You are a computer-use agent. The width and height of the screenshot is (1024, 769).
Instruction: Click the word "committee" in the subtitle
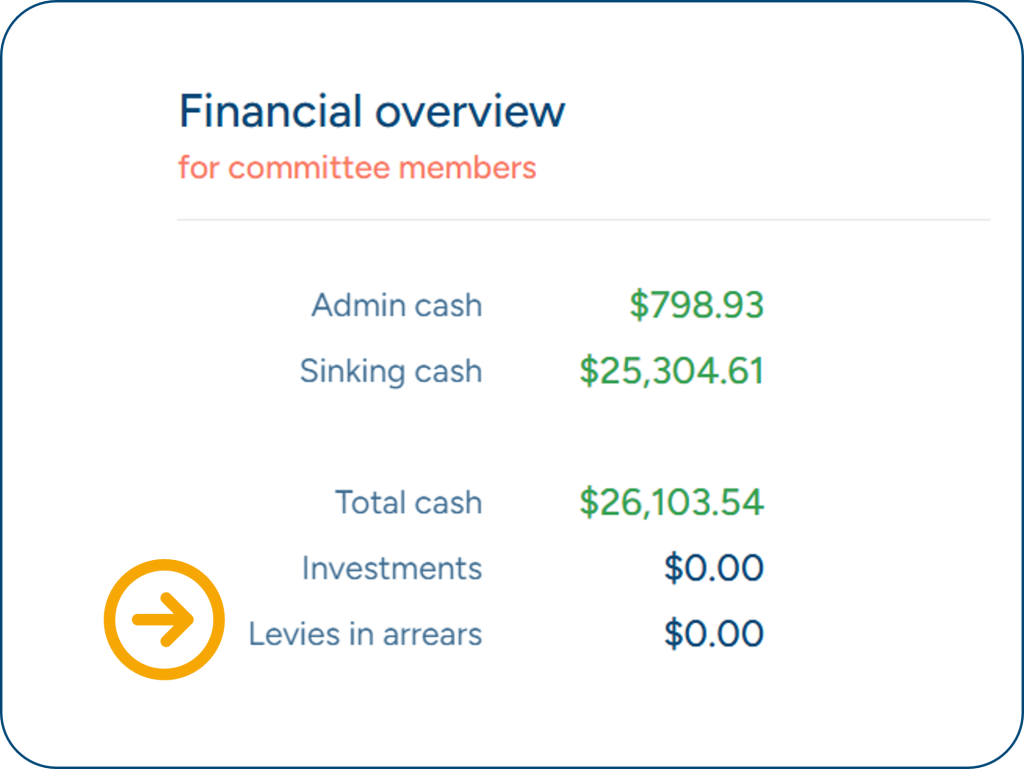[309, 168]
